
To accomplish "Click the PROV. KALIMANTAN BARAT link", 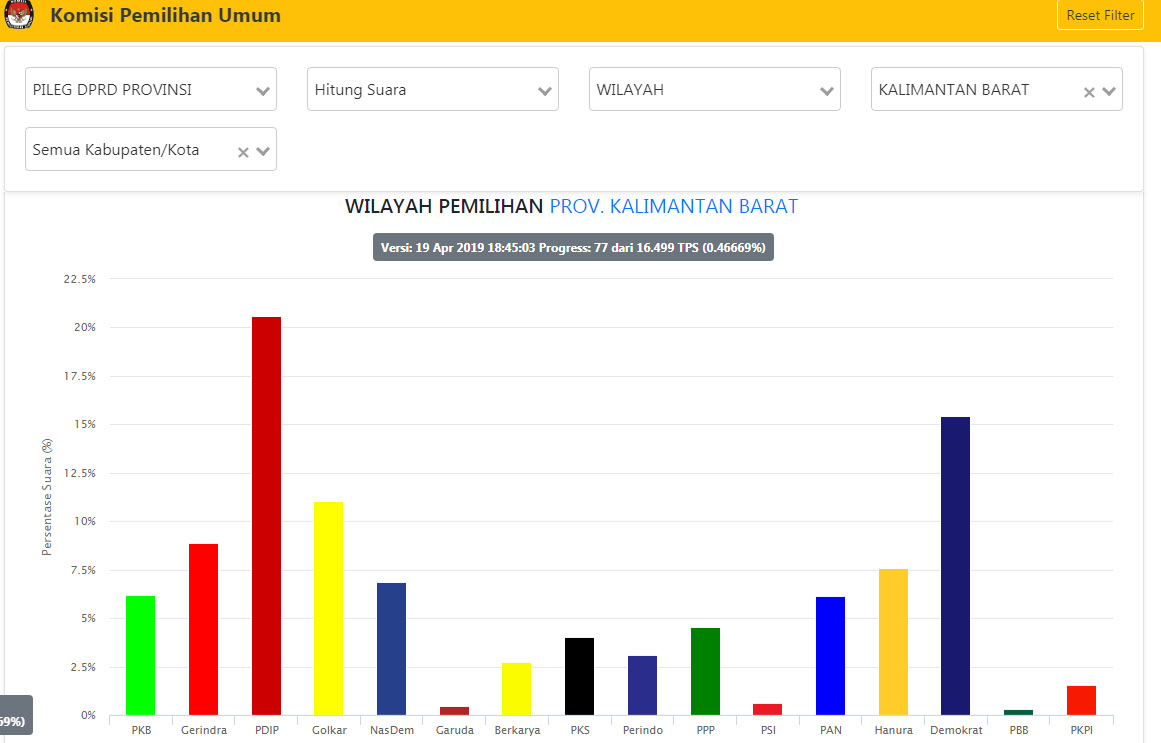I will (x=674, y=207).
